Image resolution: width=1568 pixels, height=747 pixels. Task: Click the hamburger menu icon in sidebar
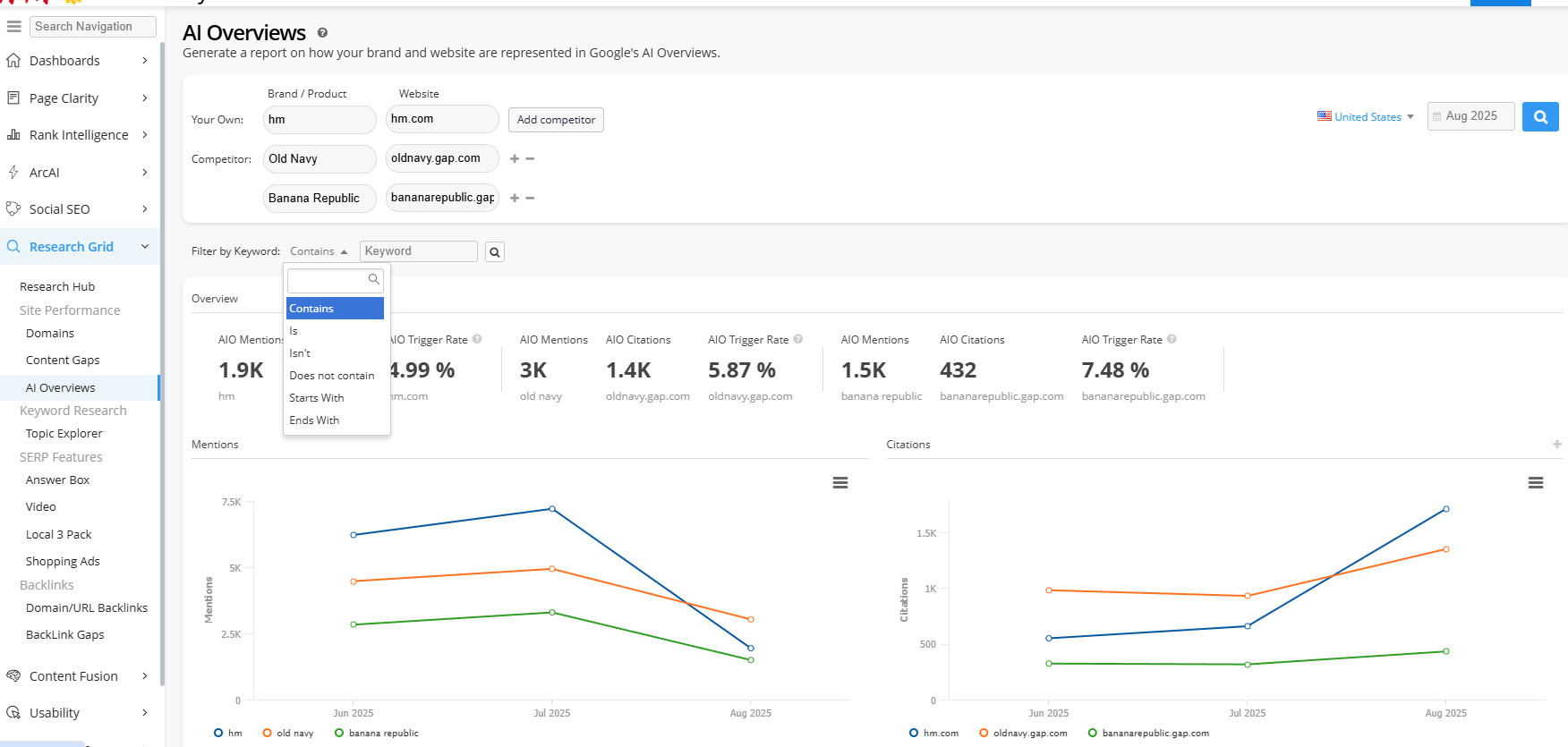[x=13, y=27]
